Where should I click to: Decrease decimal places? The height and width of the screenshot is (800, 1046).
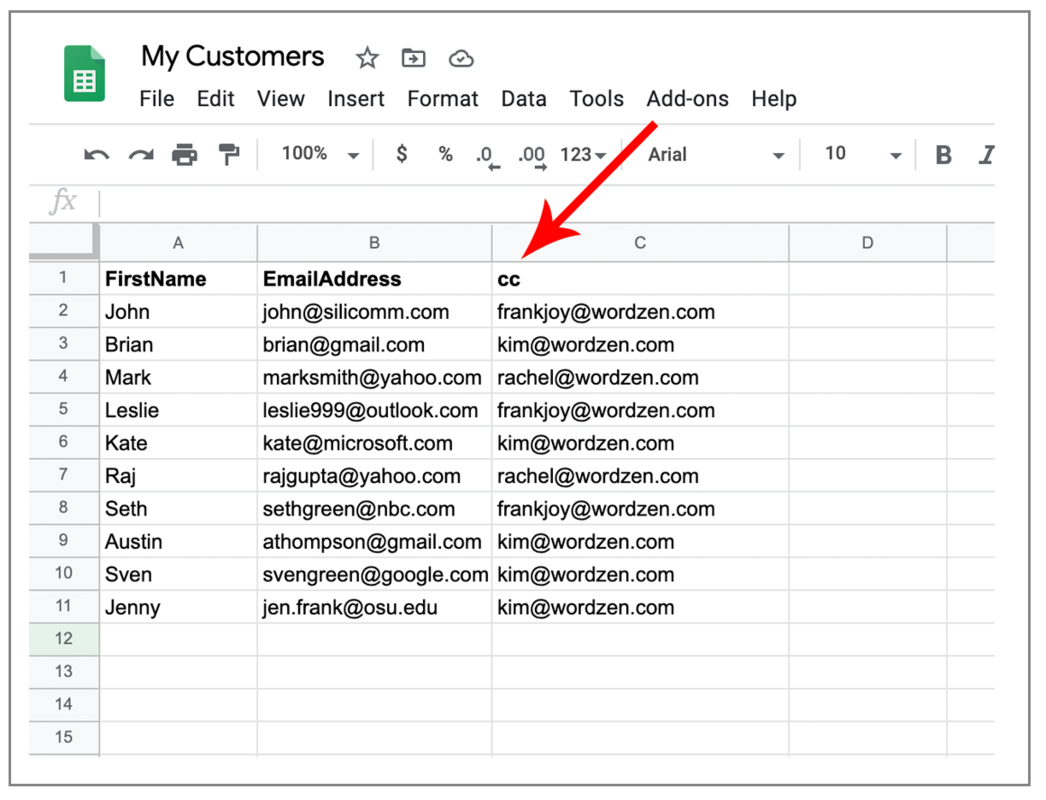487,154
